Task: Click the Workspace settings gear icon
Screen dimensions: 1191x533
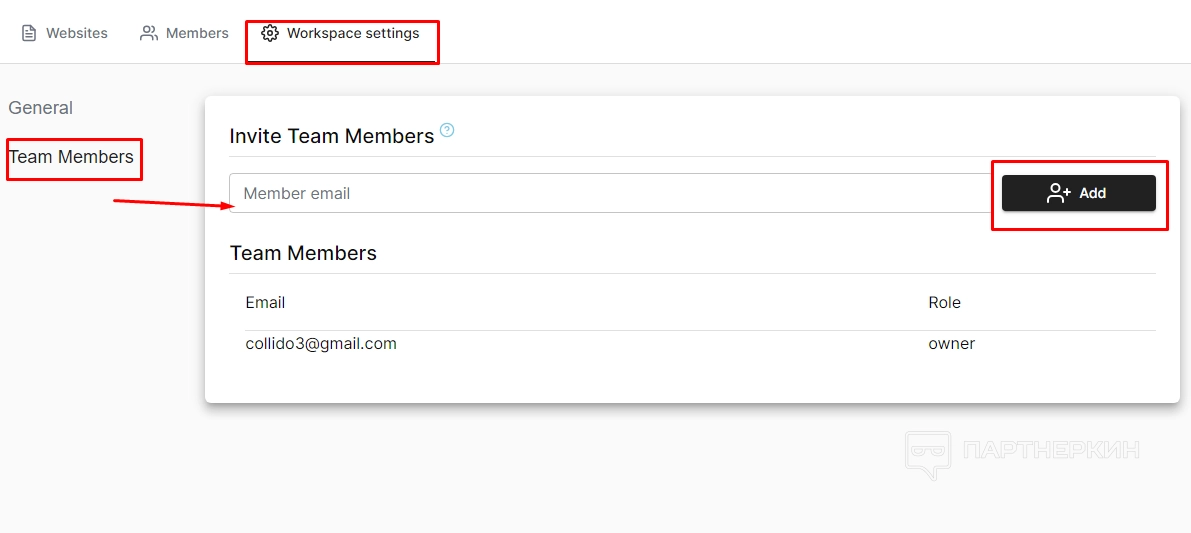Action: 270,33
